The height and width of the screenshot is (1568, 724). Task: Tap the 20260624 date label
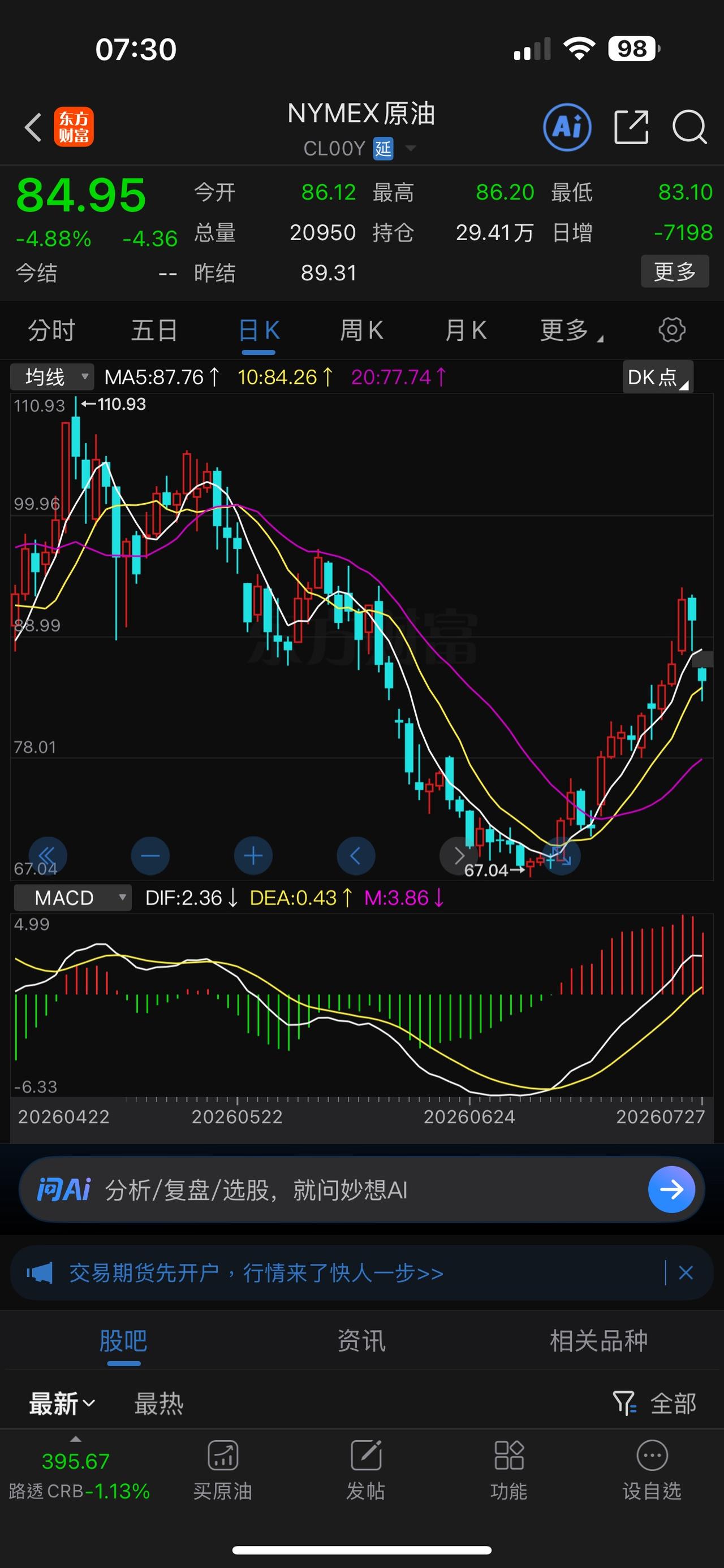469,1117
